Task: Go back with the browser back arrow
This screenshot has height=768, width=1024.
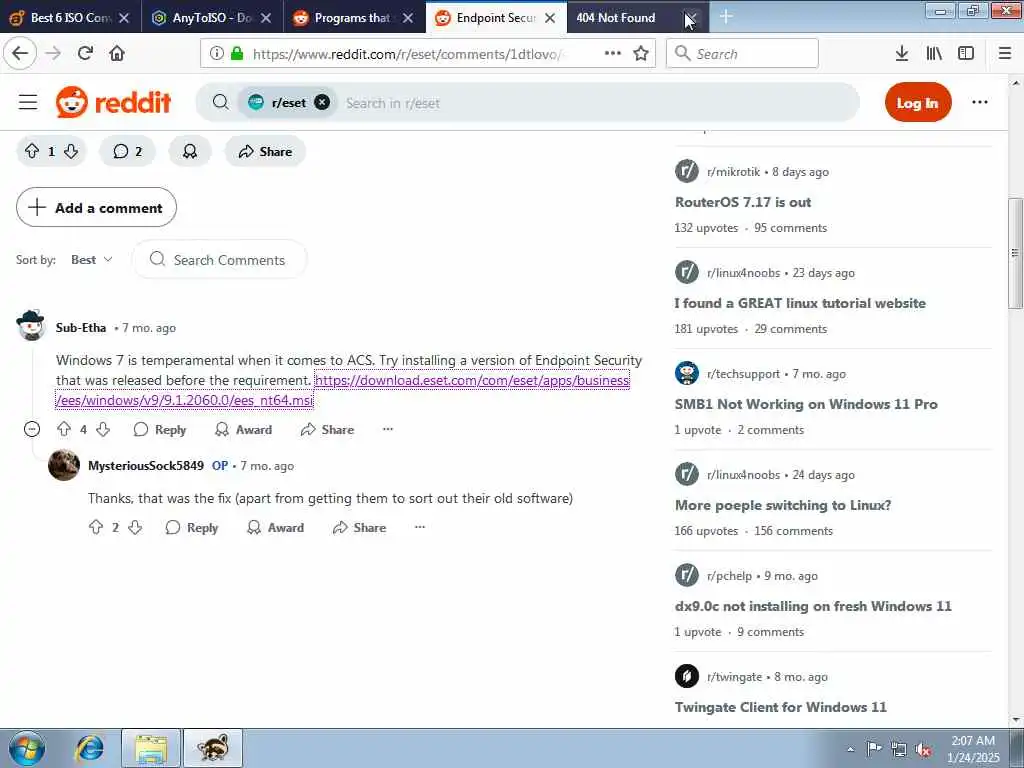Action: (20, 53)
